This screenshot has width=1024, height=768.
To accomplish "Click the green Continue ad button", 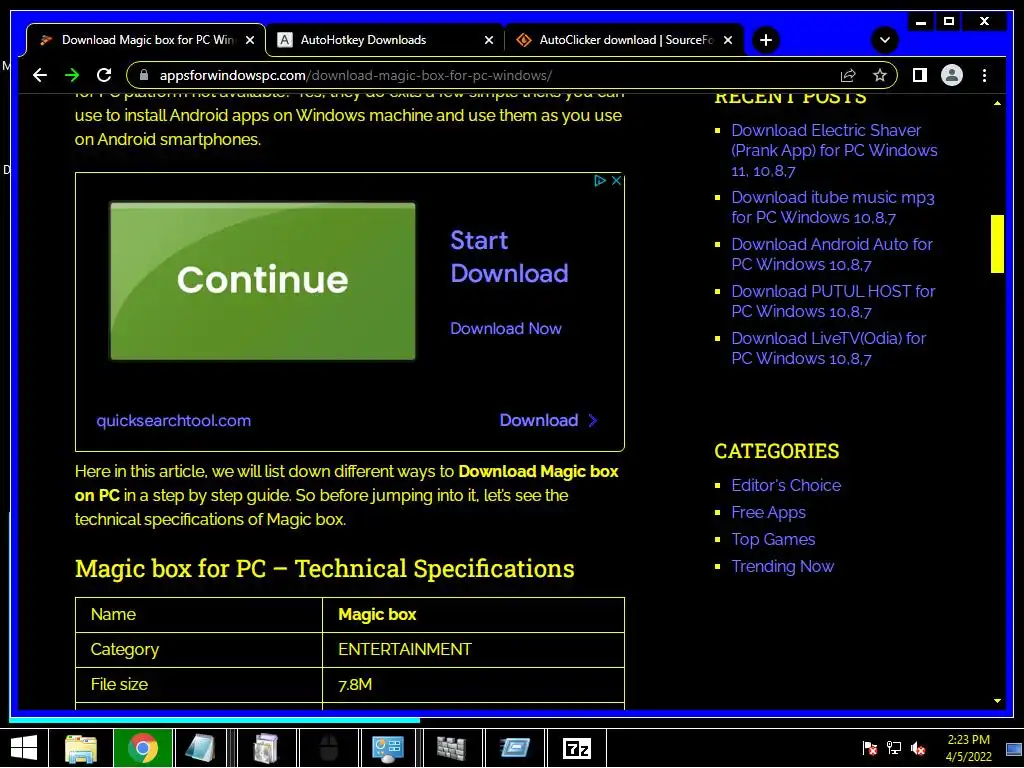I will click(263, 281).
